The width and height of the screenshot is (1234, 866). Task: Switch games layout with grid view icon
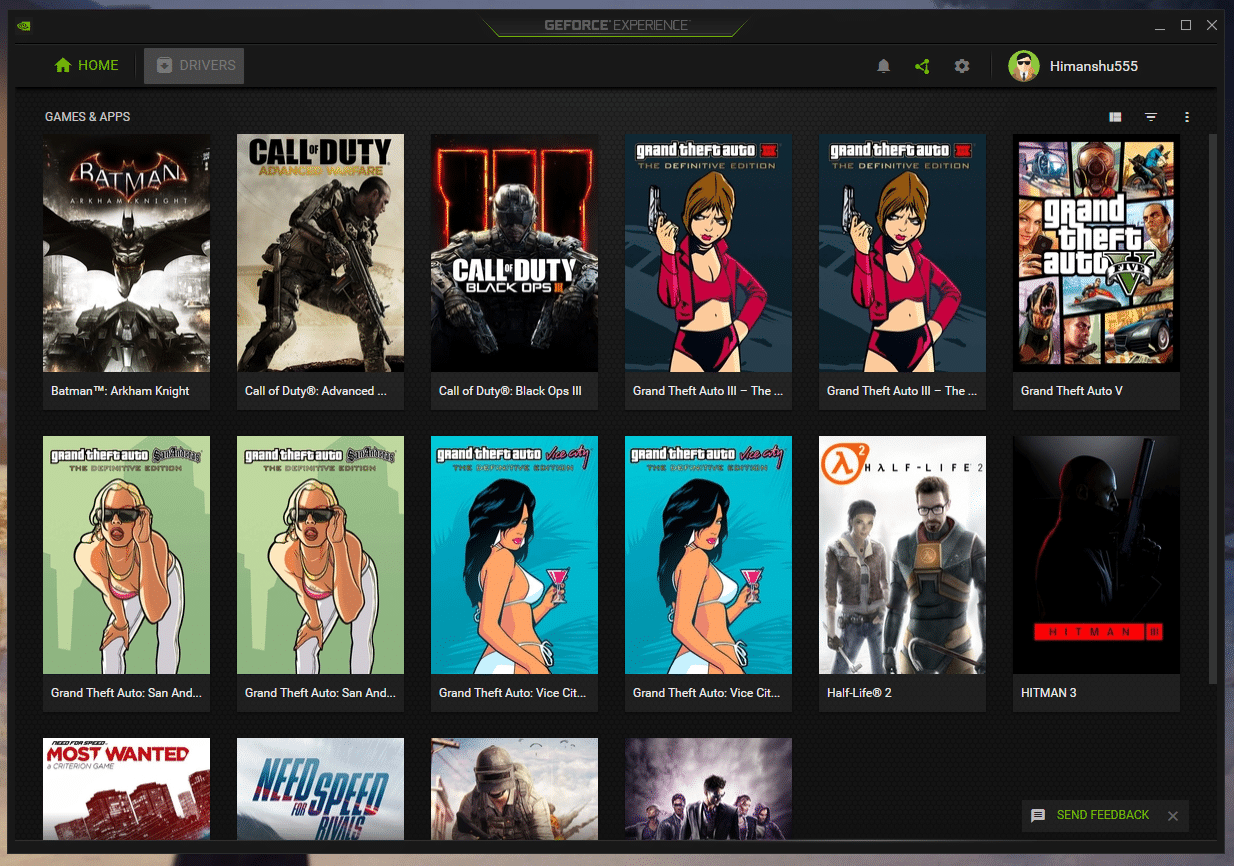click(1115, 117)
